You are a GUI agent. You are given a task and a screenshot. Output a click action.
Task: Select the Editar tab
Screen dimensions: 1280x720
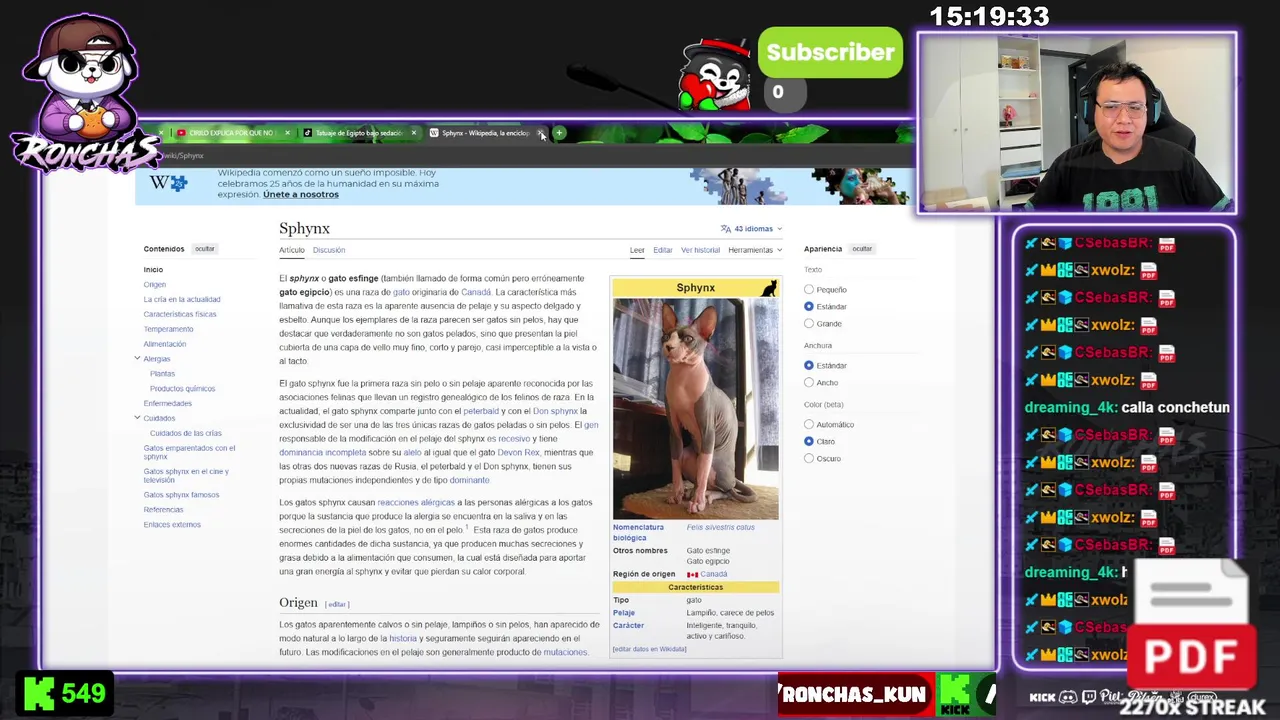[663, 250]
